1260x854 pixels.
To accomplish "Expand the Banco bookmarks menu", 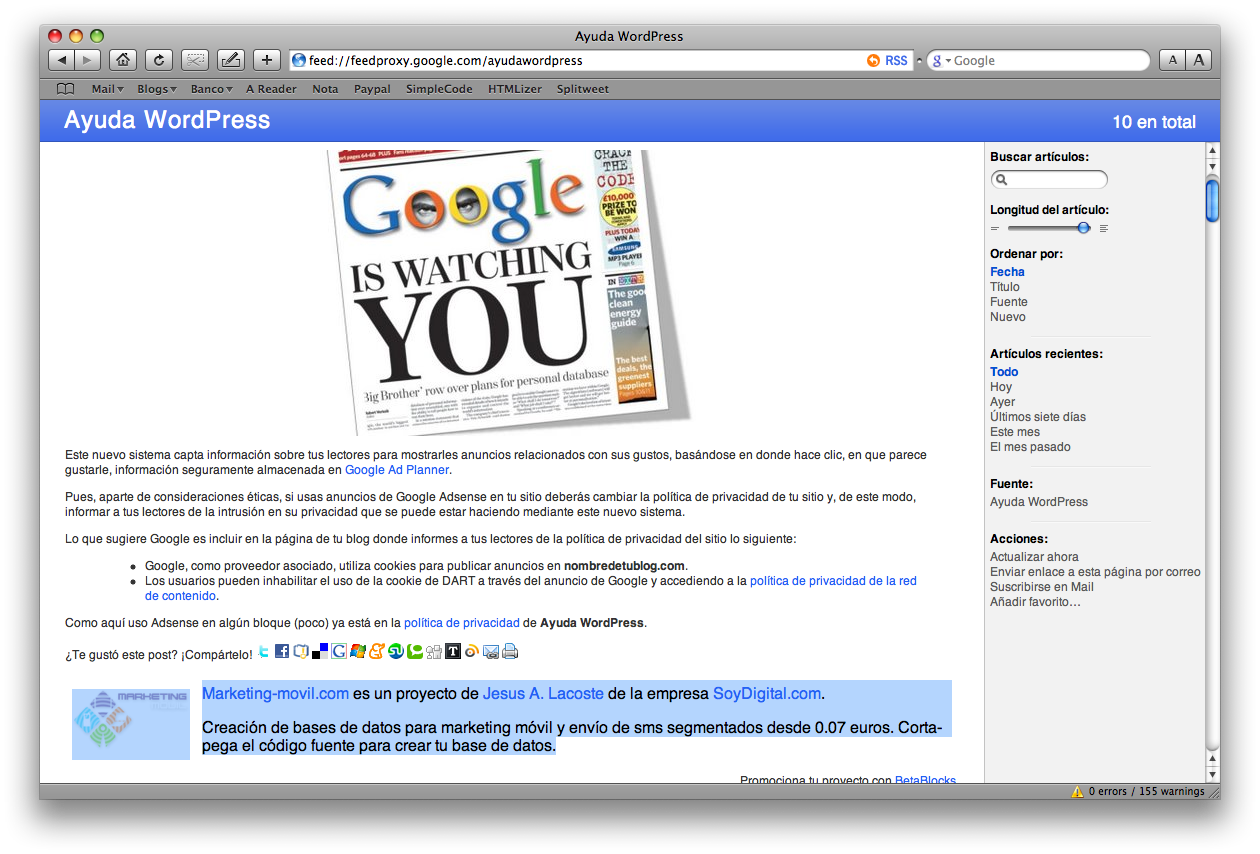I will pyautogui.click(x=211, y=89).
